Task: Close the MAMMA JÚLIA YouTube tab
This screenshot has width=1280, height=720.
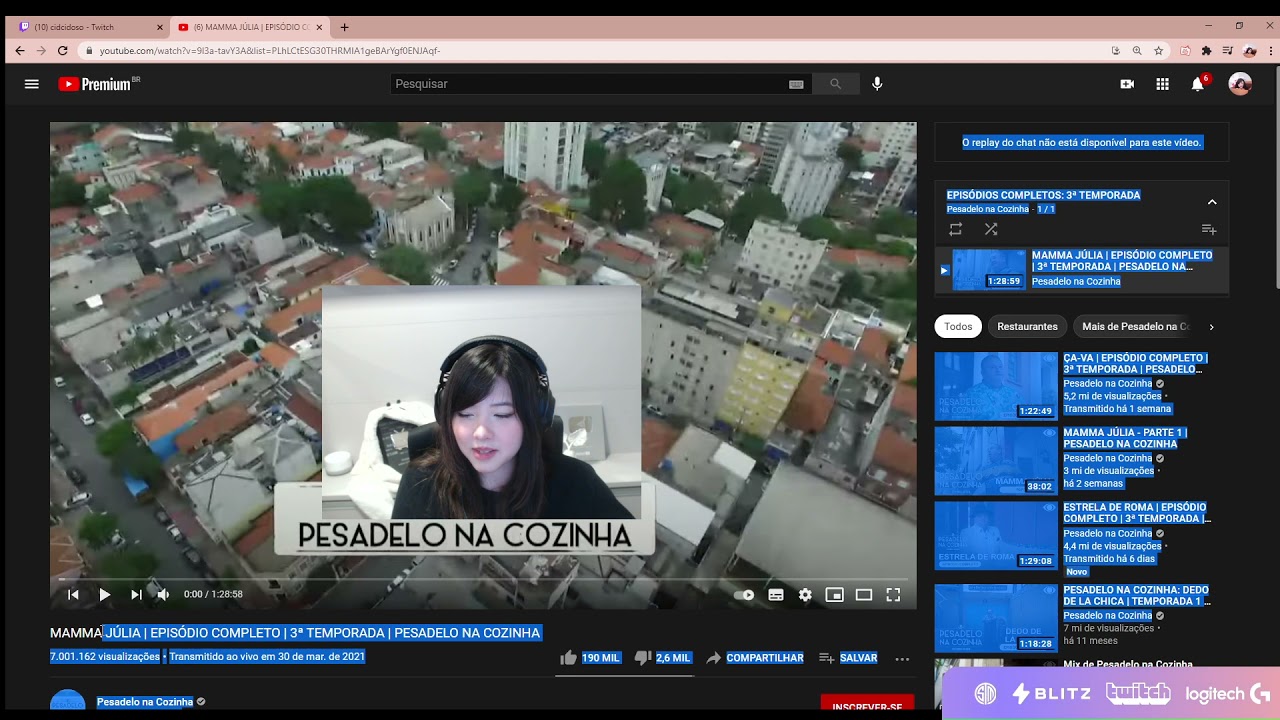Action: (319, 27)
